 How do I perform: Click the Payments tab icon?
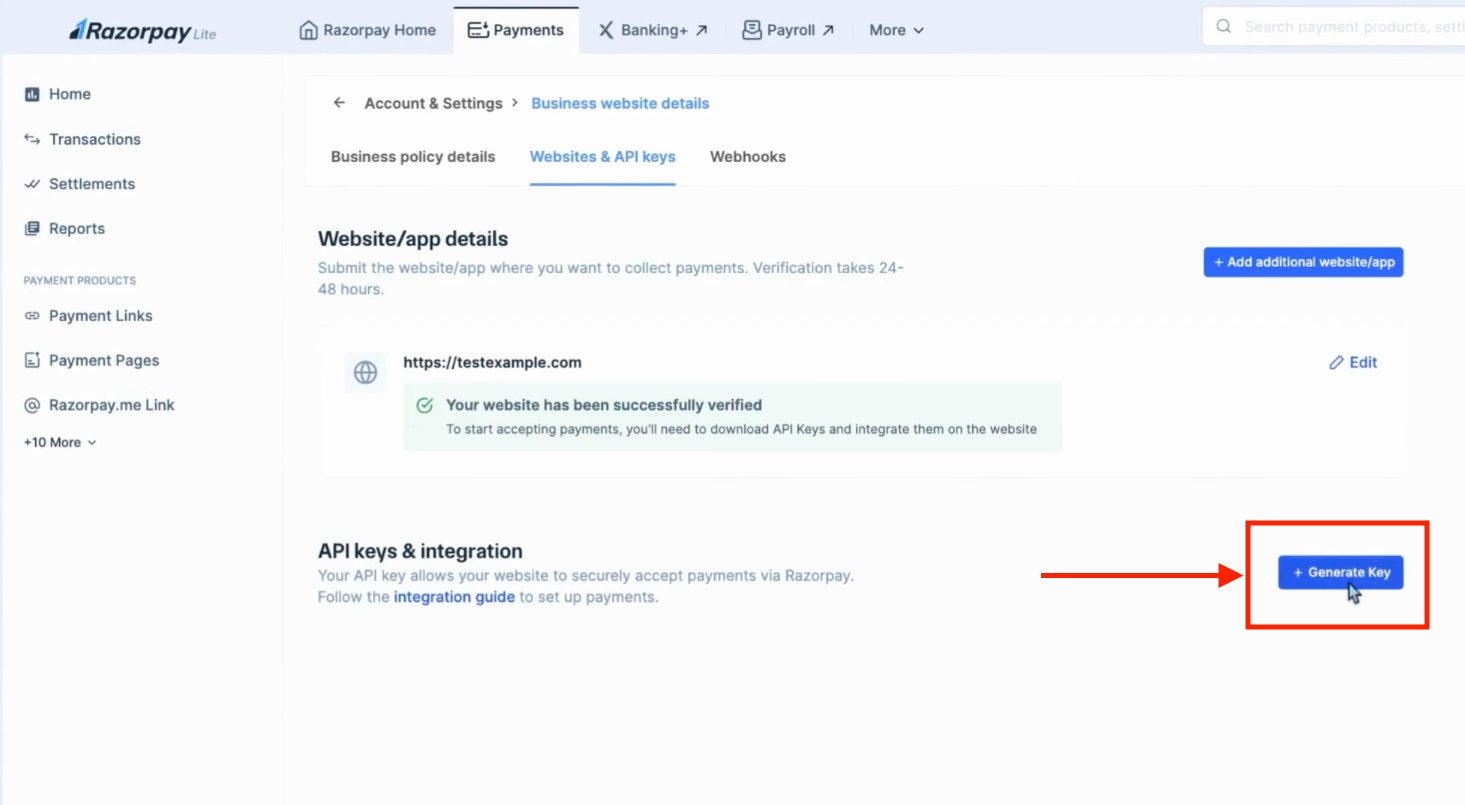tap(478, 30)
